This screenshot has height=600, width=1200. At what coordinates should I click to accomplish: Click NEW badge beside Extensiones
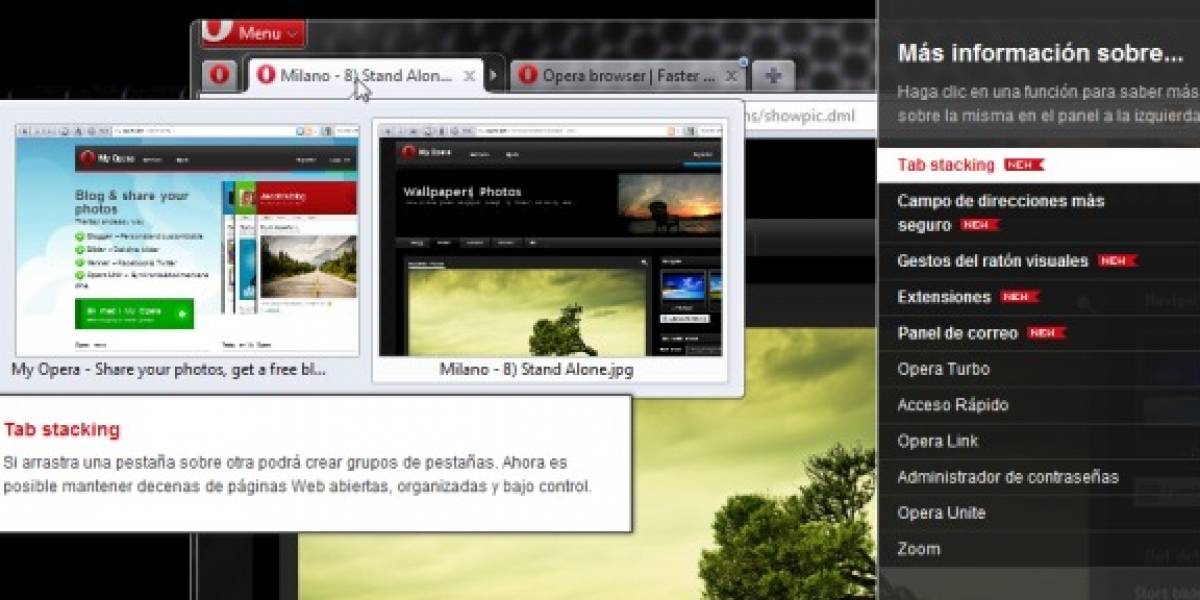pyautogui.click(x=1020, y=297)
